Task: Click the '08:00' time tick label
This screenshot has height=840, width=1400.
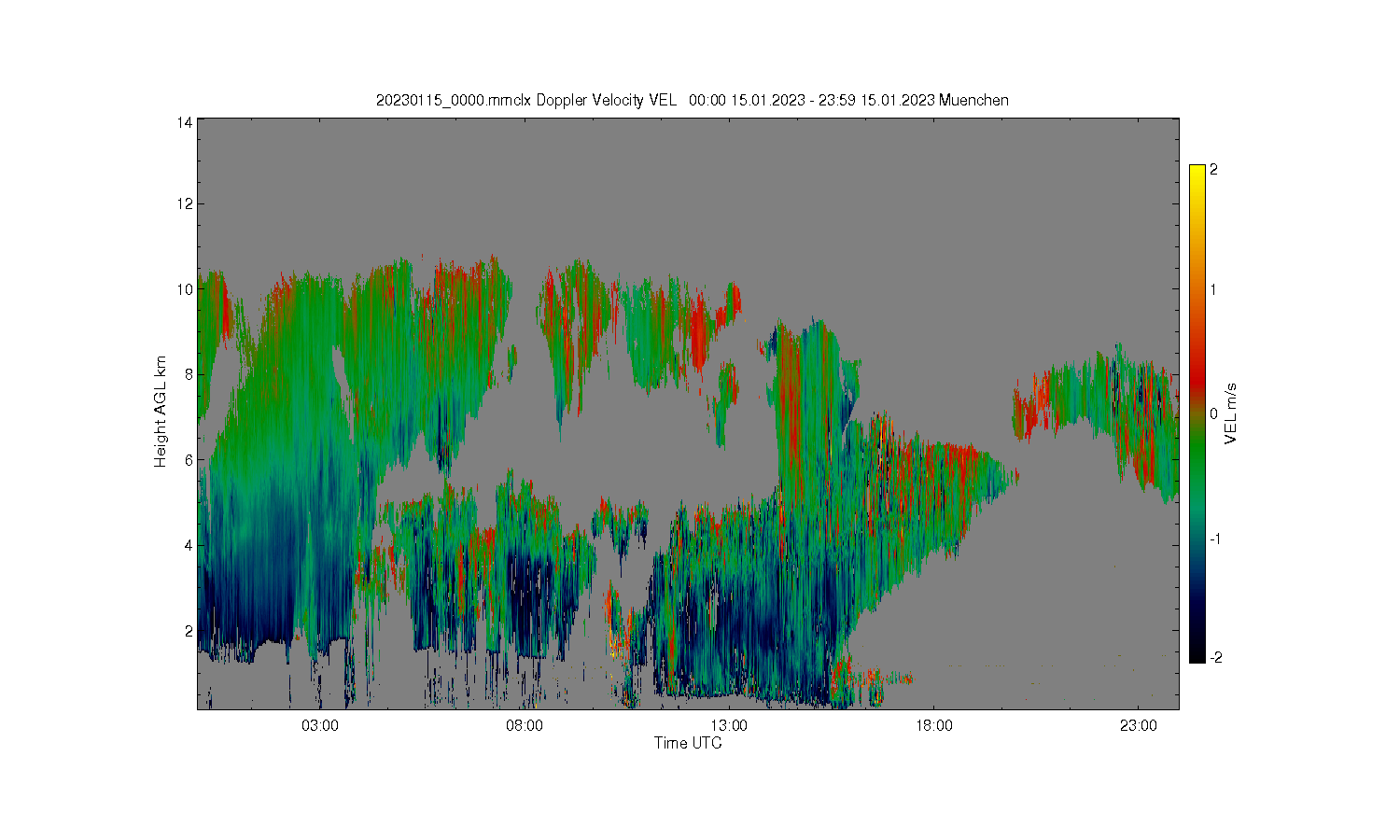Action: (525, 725)
